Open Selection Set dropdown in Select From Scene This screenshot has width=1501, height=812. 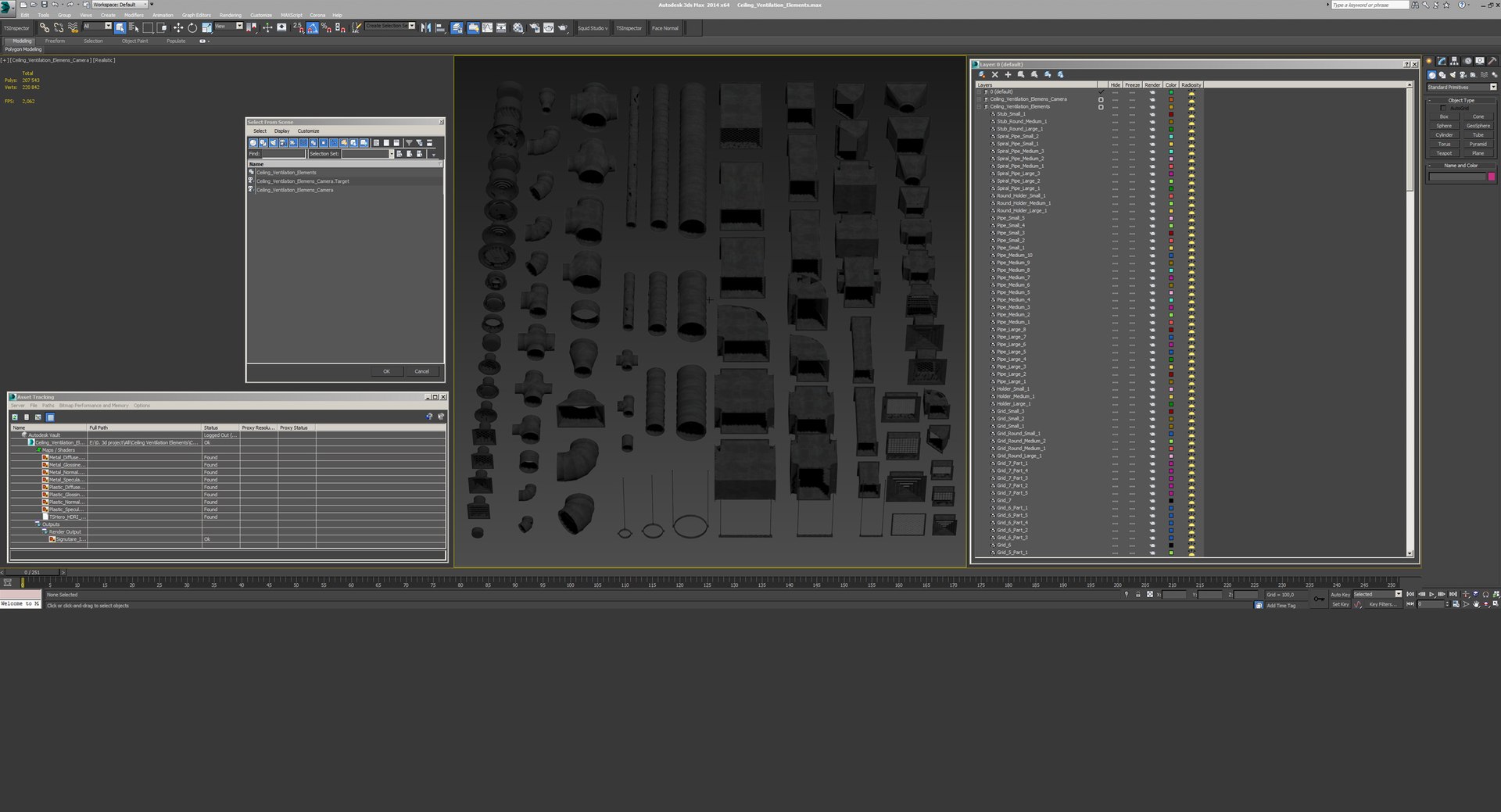click(x=367, y=154)
